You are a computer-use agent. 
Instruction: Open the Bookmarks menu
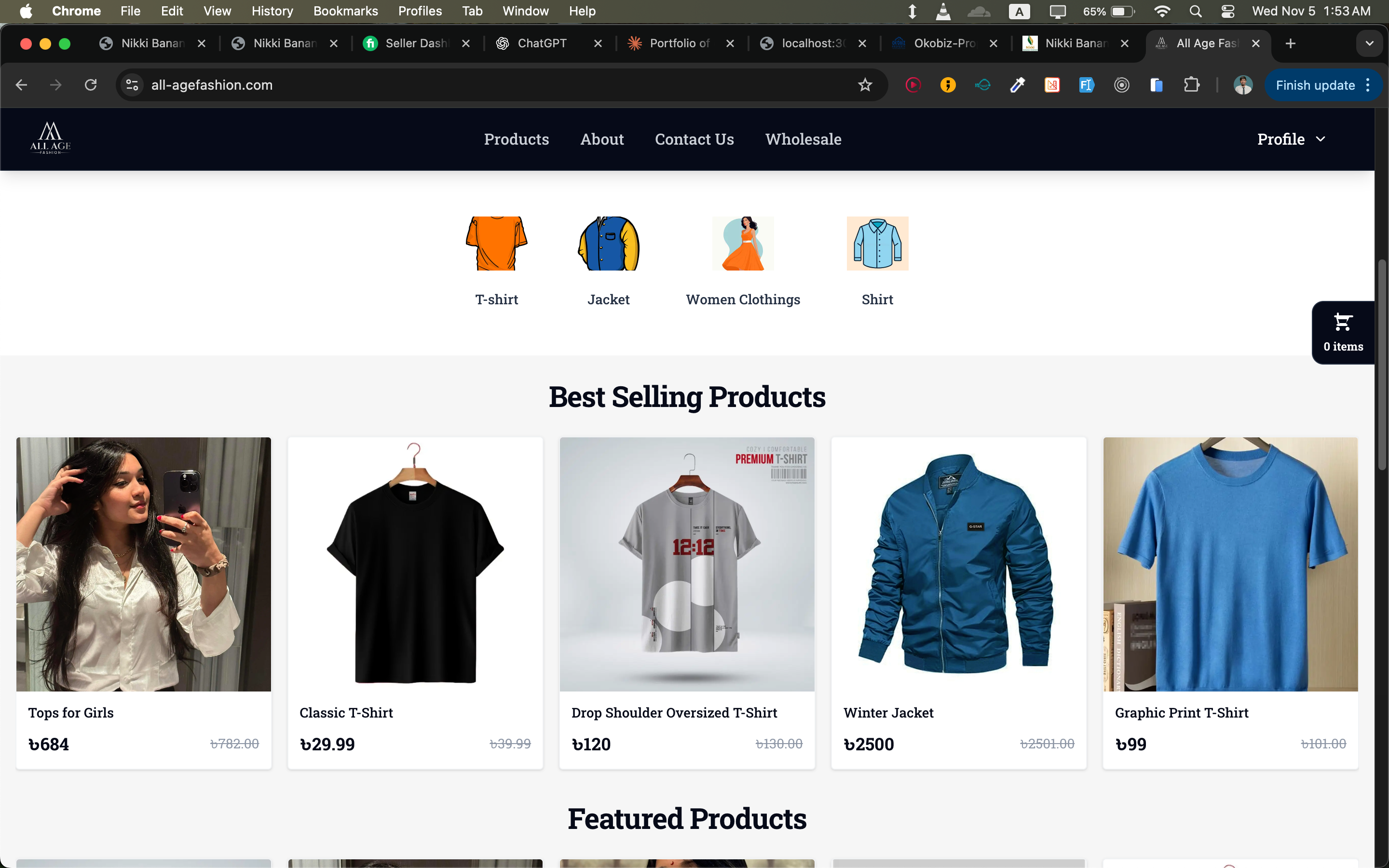(x=345, y=11)
